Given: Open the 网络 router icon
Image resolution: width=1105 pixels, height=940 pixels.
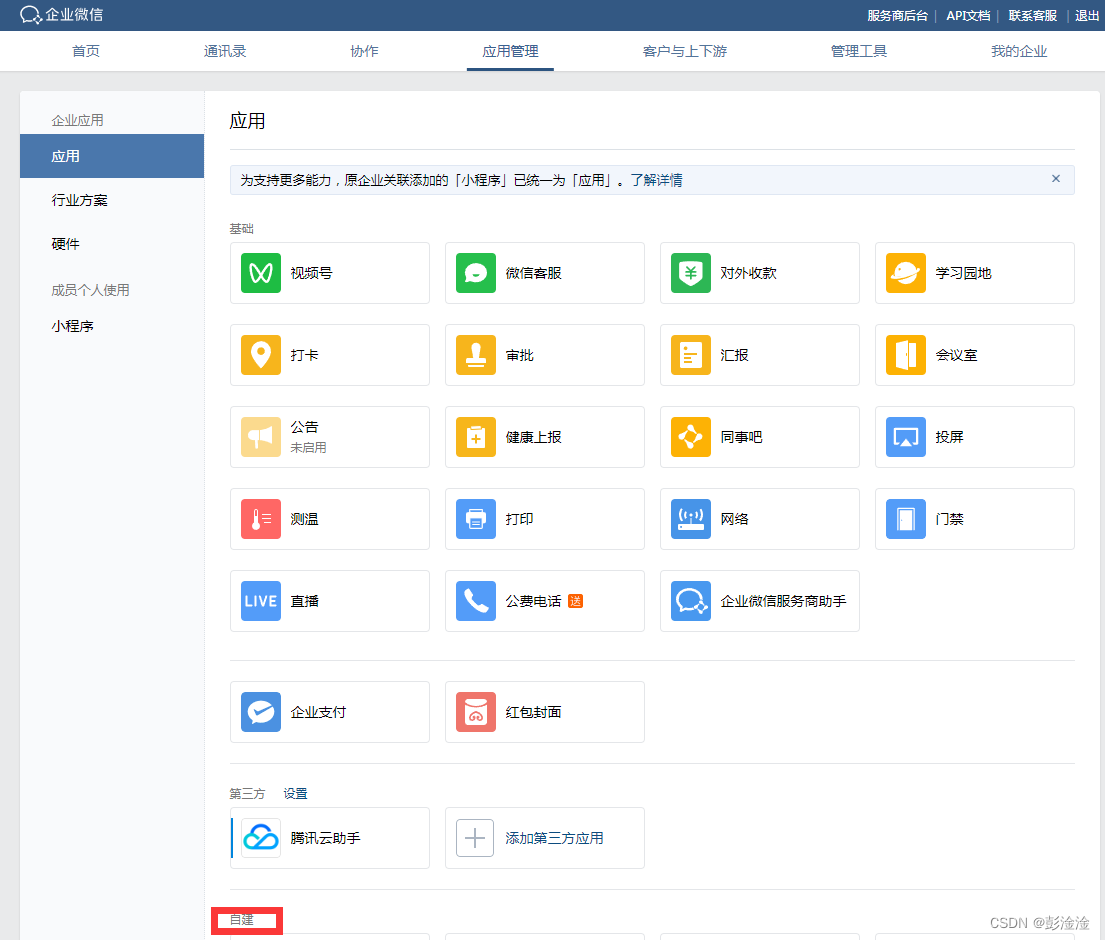Looking at the screenshot, I should click(x=691, y=519).
